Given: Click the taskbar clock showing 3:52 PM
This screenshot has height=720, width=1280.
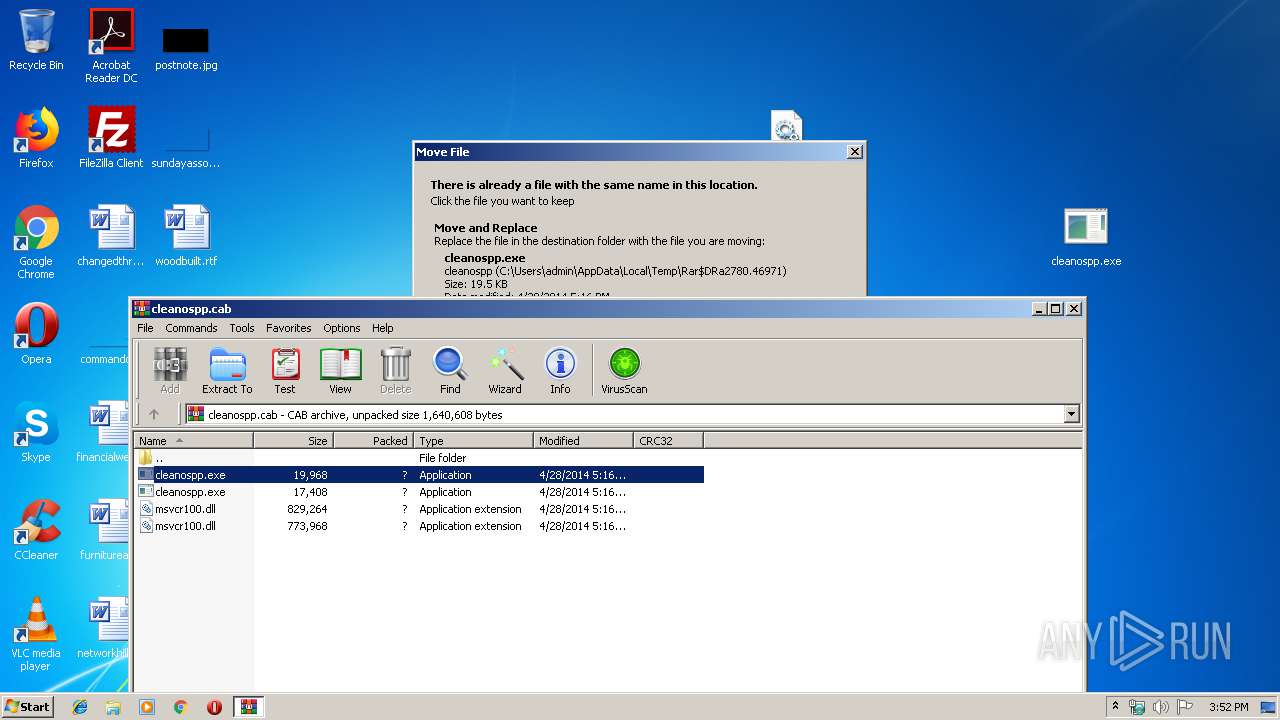Looking at the screenshot, I should pos(1228,707).
